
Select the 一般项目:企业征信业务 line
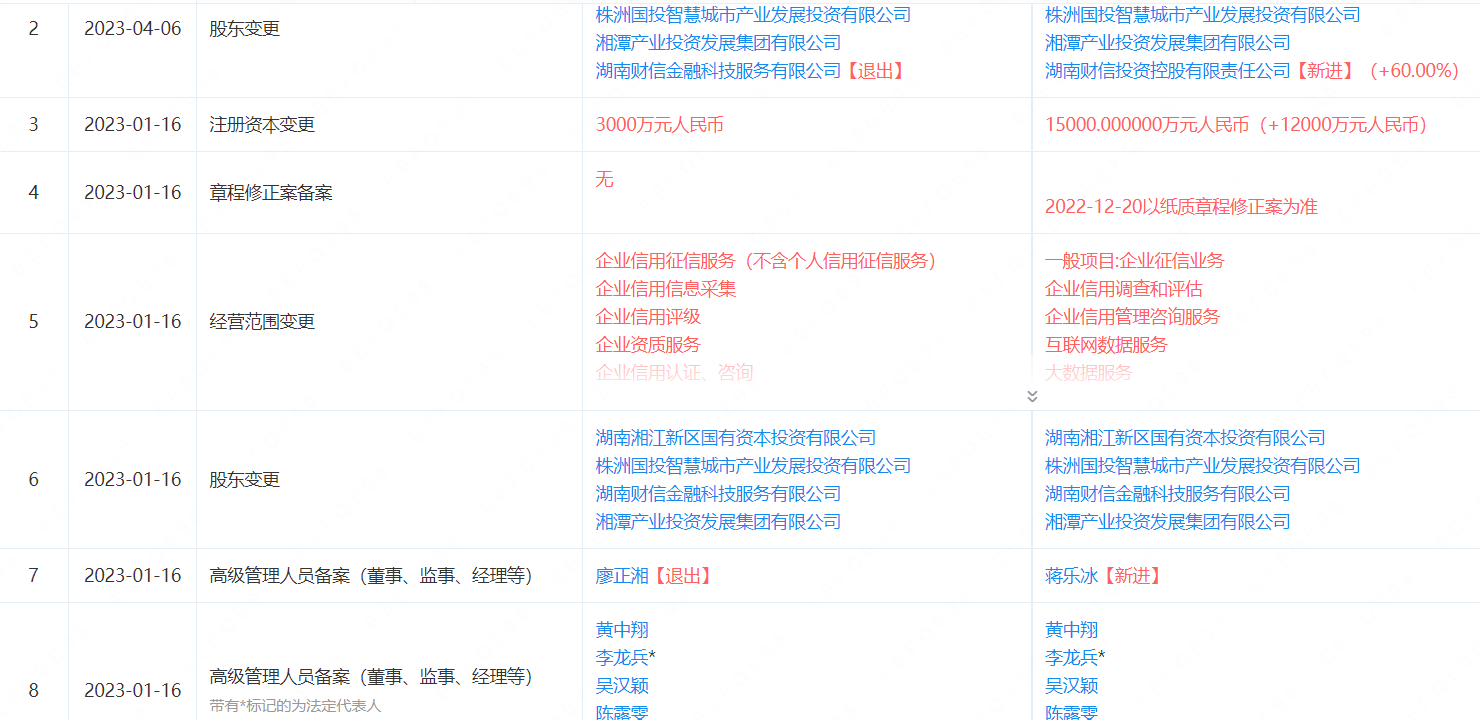[1134, 261]
